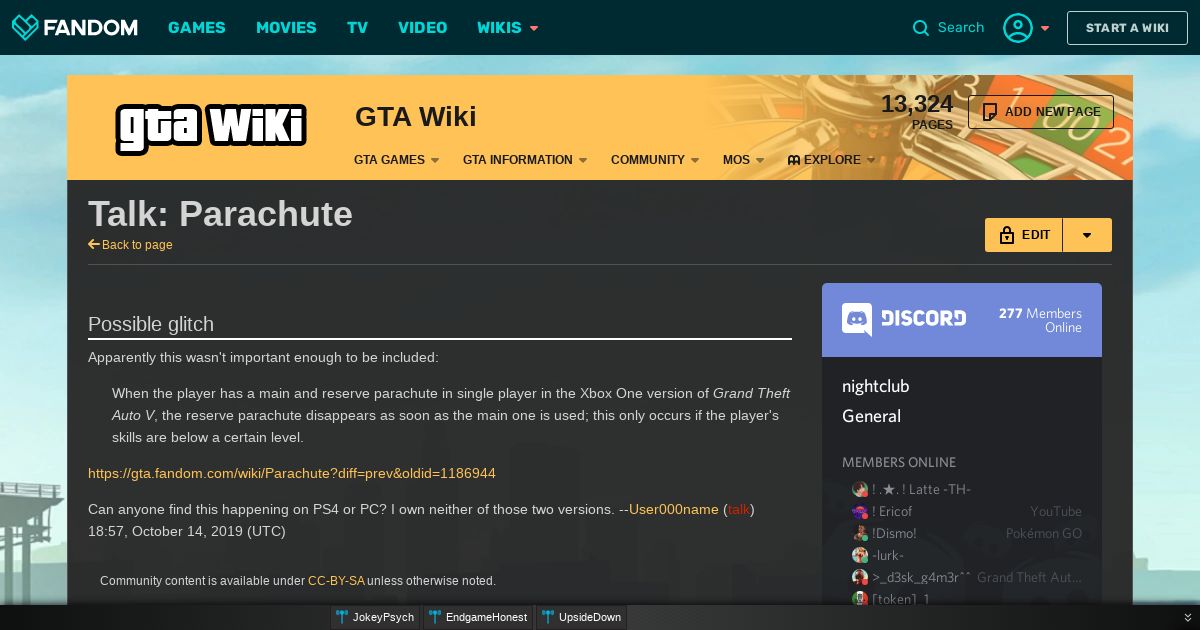Click the search magnifier icon
Viewport: 1200px width, 630px height.
coord(921,28)
